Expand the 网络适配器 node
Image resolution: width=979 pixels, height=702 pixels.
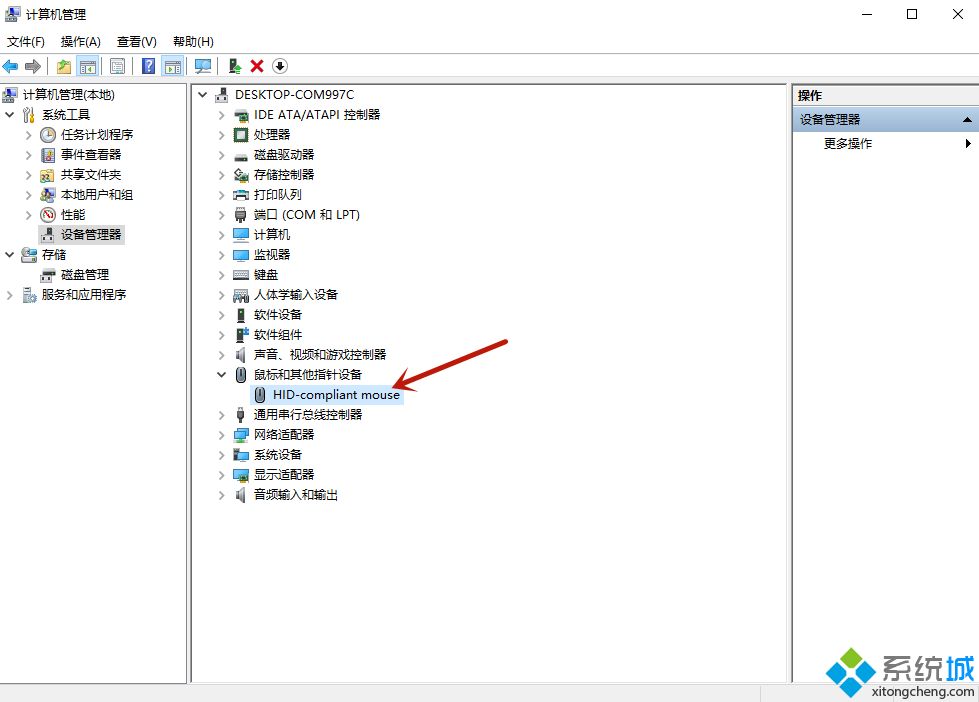coord(222,434)
